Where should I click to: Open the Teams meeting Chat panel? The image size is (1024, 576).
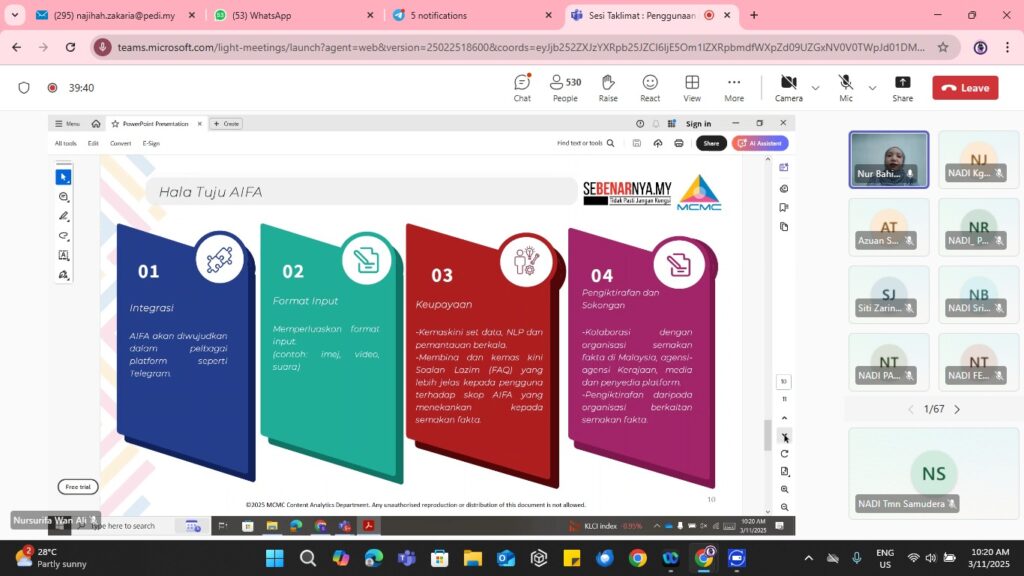click(x=522, y=87)
